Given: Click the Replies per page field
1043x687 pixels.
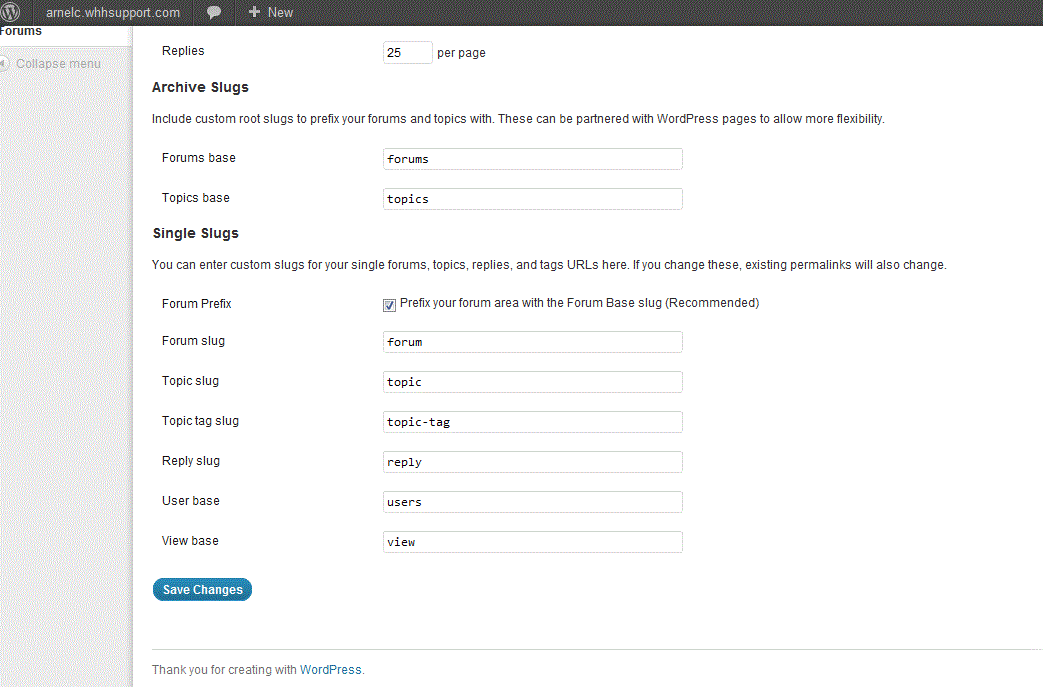Looking at the screenshot, I should click(x=407, y=53).
